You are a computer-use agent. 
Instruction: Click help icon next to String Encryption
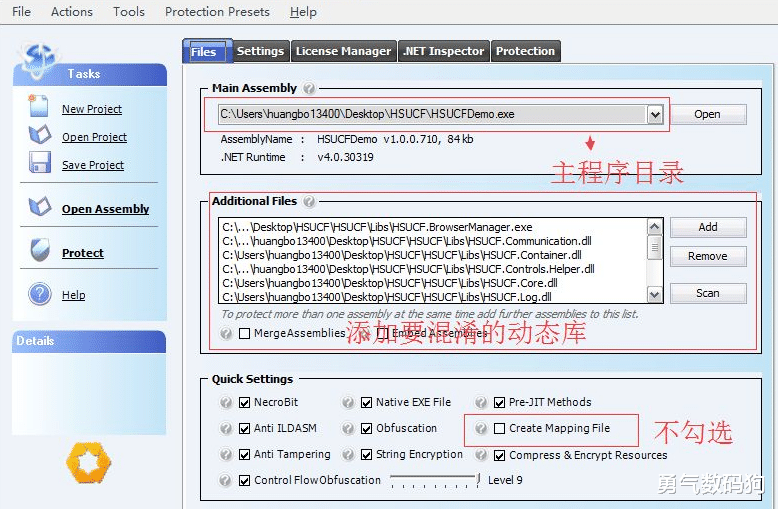pos(348,454)
